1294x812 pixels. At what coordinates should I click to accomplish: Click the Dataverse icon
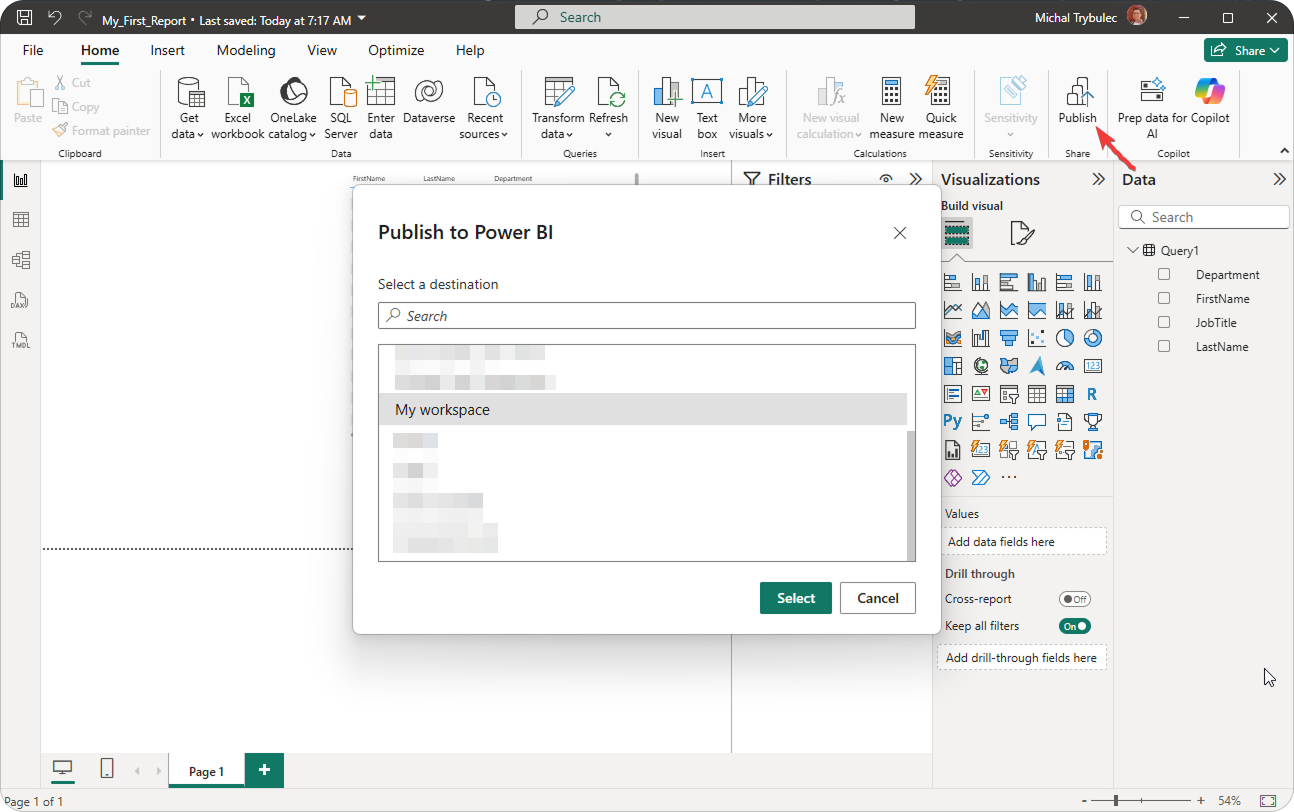coord(428,108)
